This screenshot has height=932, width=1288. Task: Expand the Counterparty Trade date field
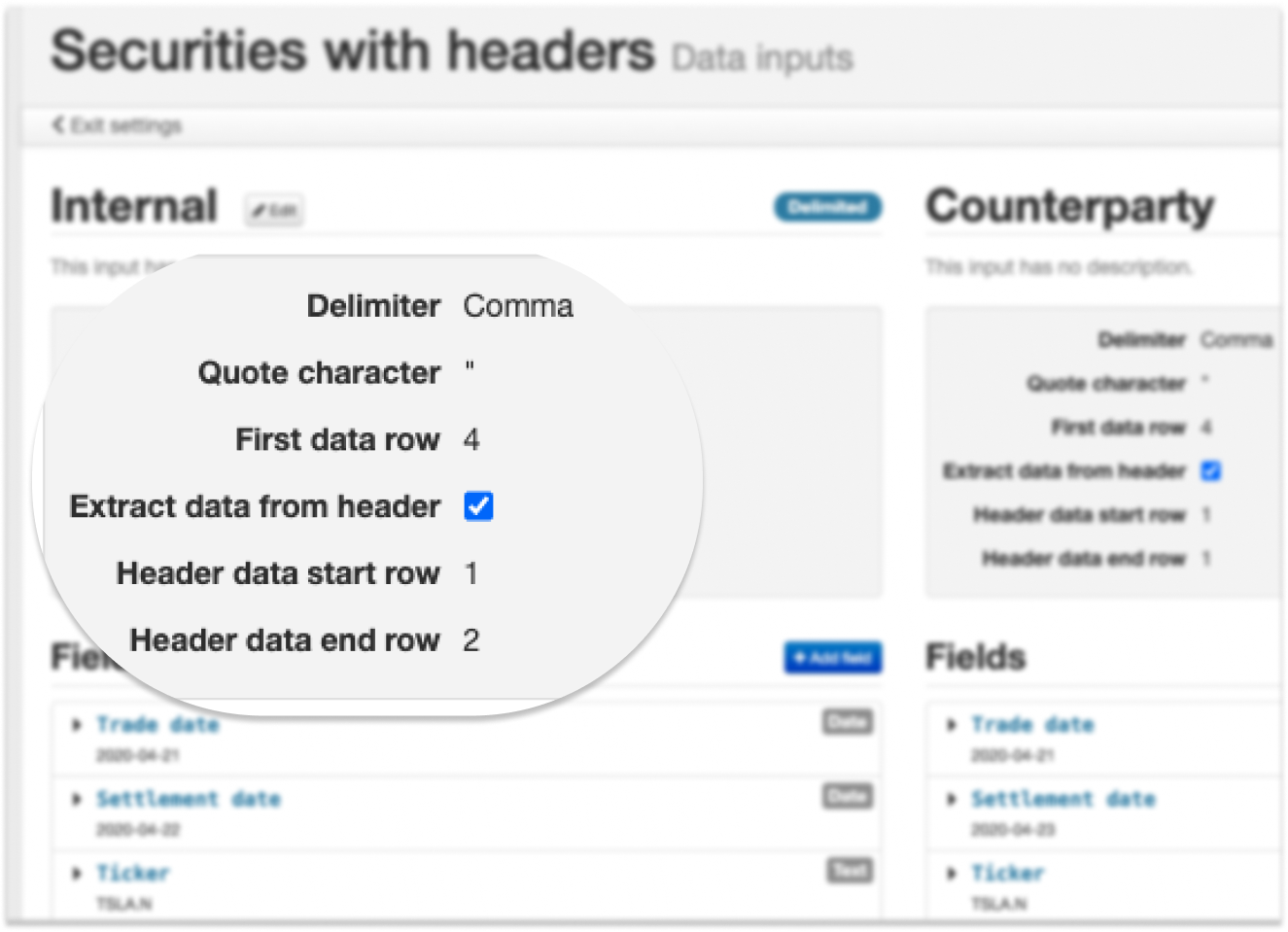tap(952, 725)
